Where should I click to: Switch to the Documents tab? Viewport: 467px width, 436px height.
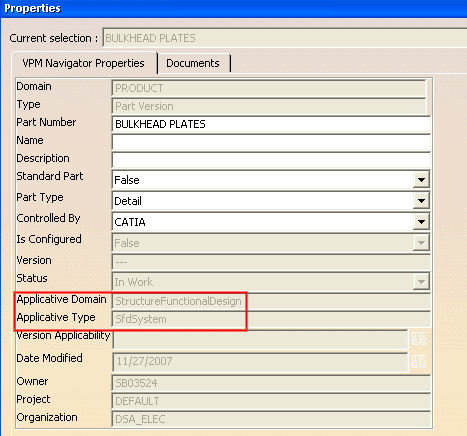pos(193,63)
